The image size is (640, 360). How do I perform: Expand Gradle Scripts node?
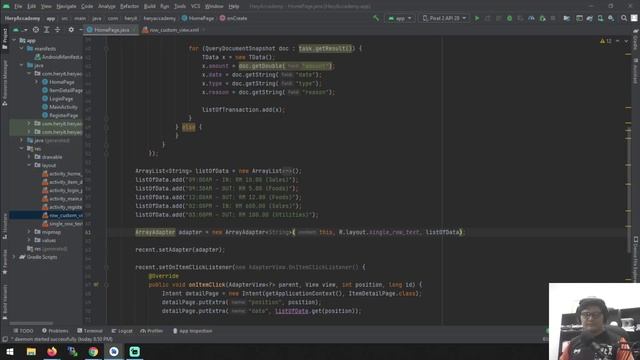point(14,257)
